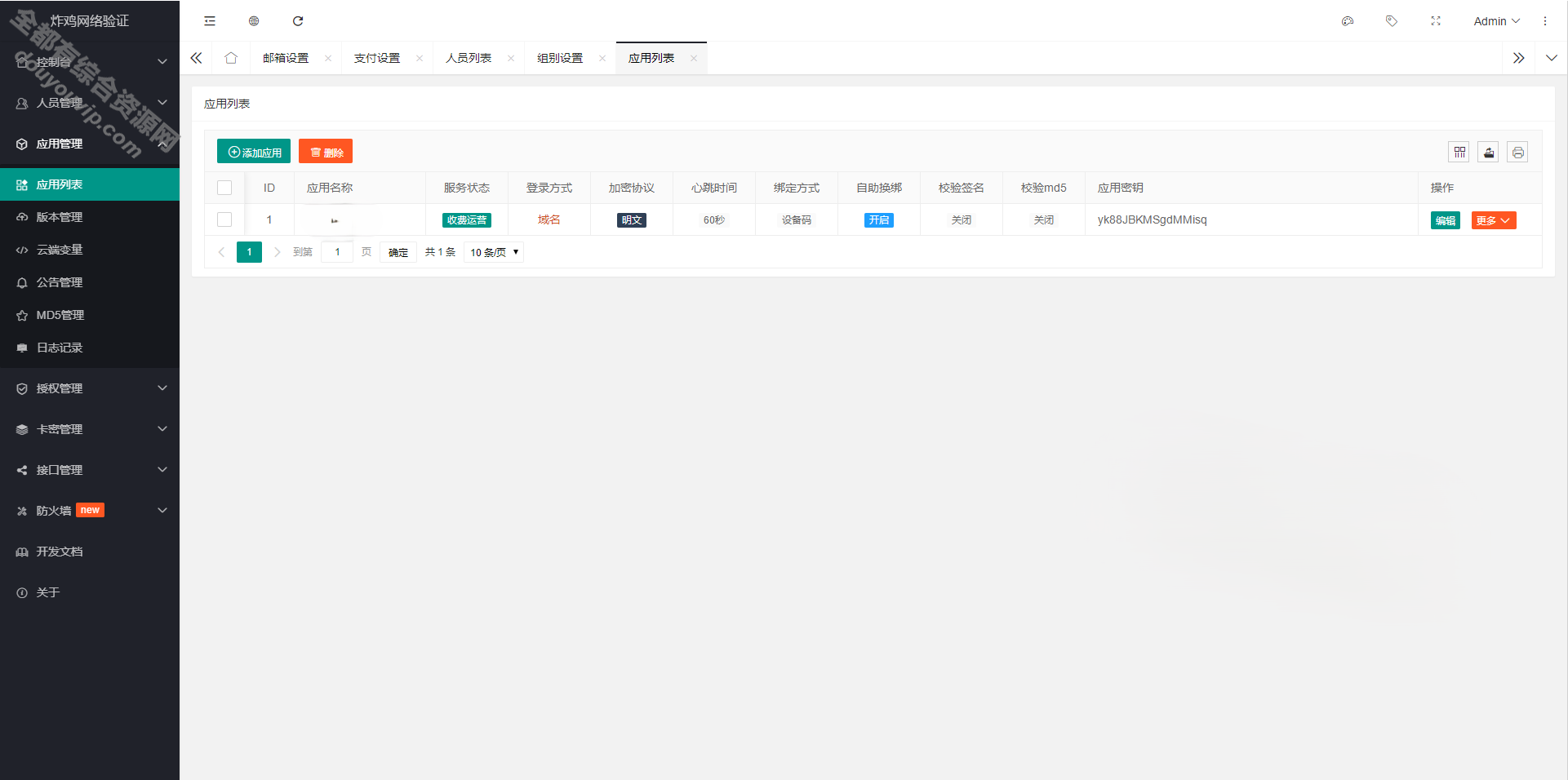Toggle 校验md5 关闭 status
The width and height of the screenshot is (1568, 780).
point(1044,220)
